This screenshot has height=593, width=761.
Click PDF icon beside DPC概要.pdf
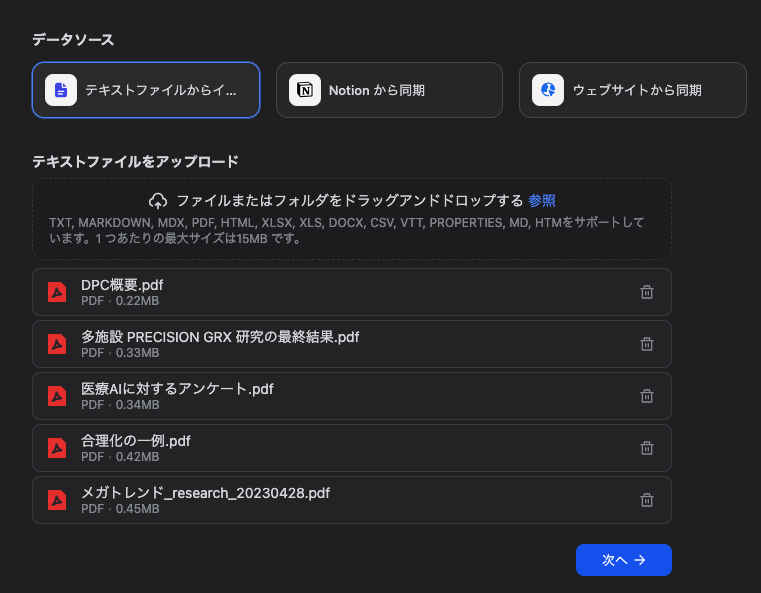tap(57, 292)
